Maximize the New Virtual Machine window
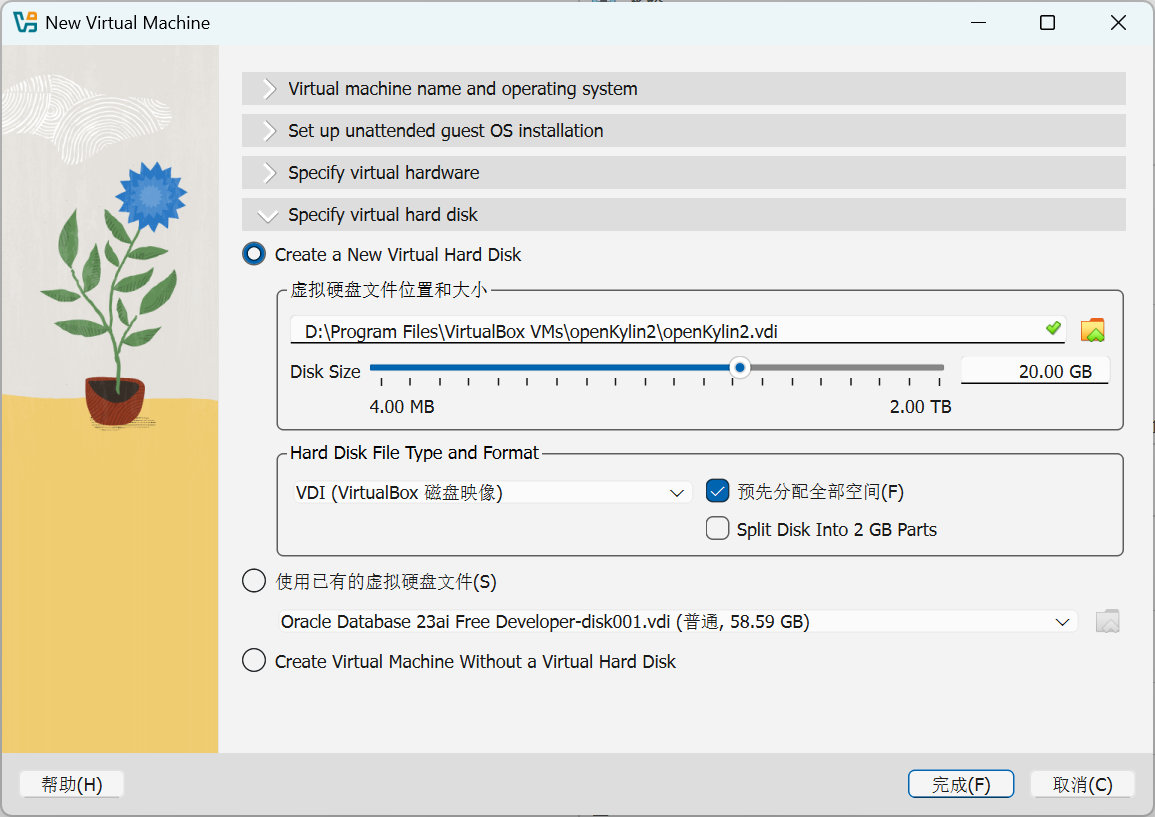This screenshot has height=817, width=1155. coord(1047,23)
